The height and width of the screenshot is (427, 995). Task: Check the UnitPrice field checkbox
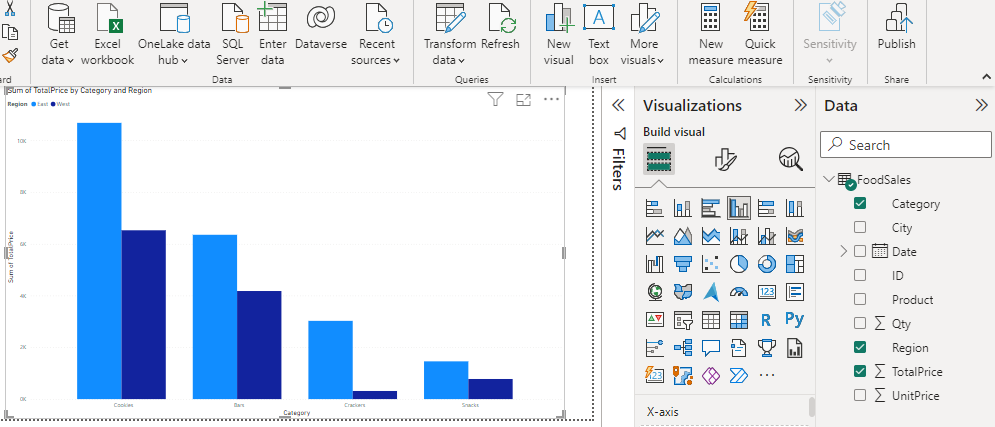pos(860,395)
